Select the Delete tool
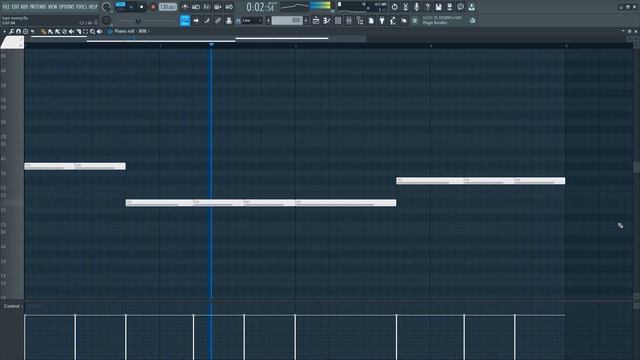Image resolution: width=640 pixels, height=360 pixels. 64,31
